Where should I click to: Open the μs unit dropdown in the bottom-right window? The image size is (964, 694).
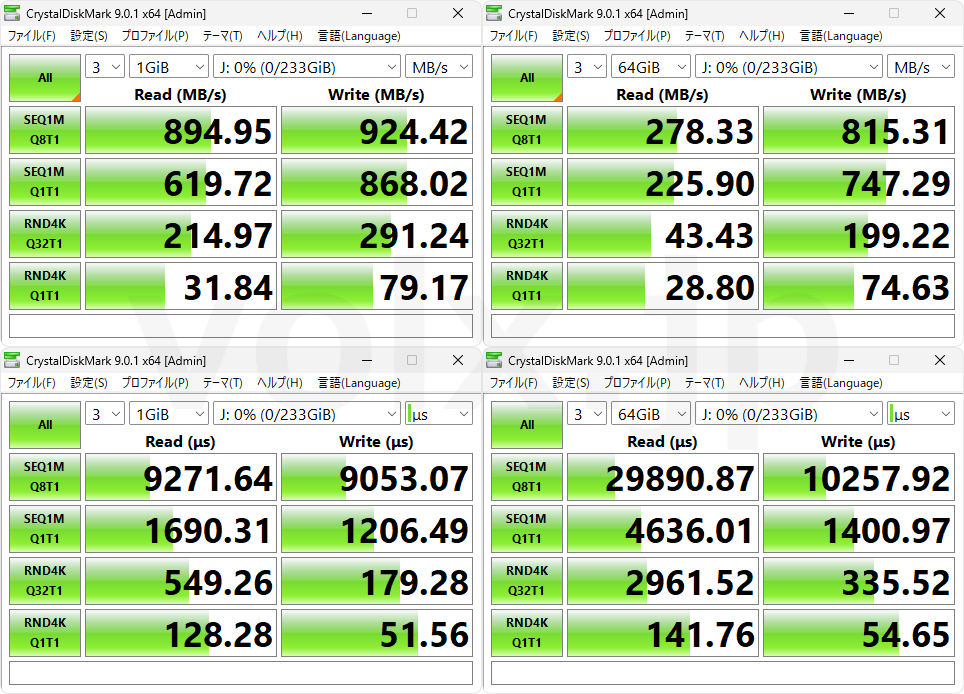pyautogui.click(x=921, y=414)
